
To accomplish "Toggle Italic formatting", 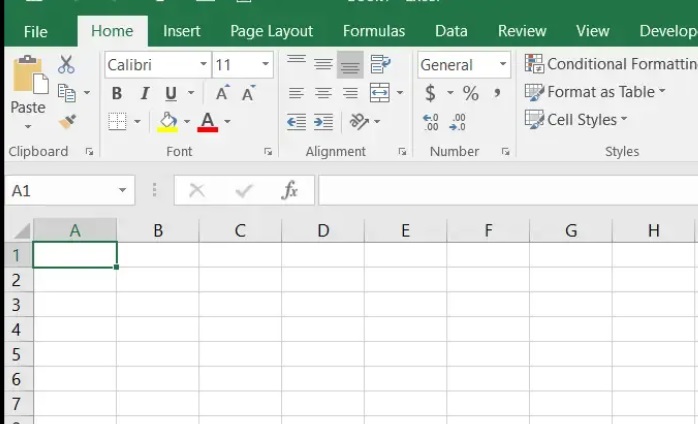I will (144, 94).
